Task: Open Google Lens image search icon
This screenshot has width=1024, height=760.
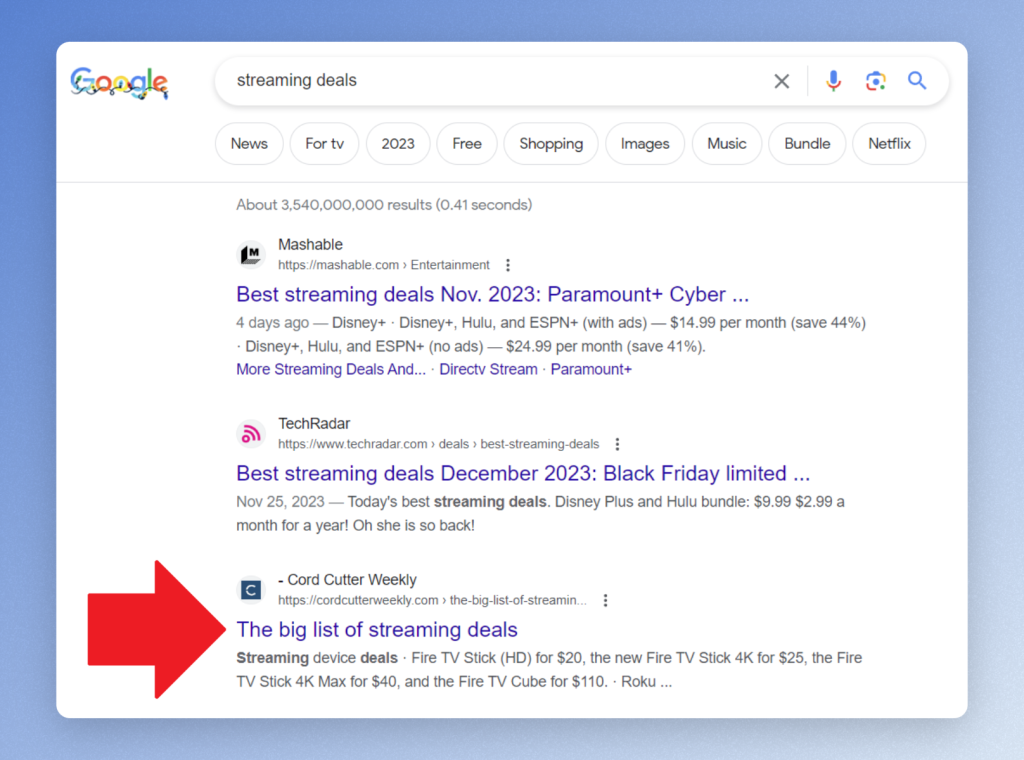Action: pos(876,81)
